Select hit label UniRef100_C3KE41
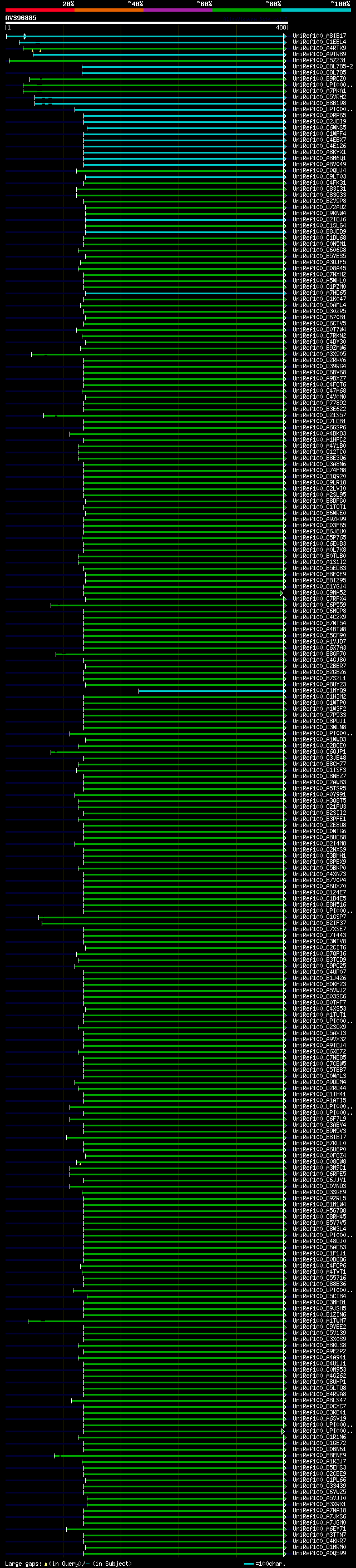Screen dimensions: 356x1568 click(319, 1412)
